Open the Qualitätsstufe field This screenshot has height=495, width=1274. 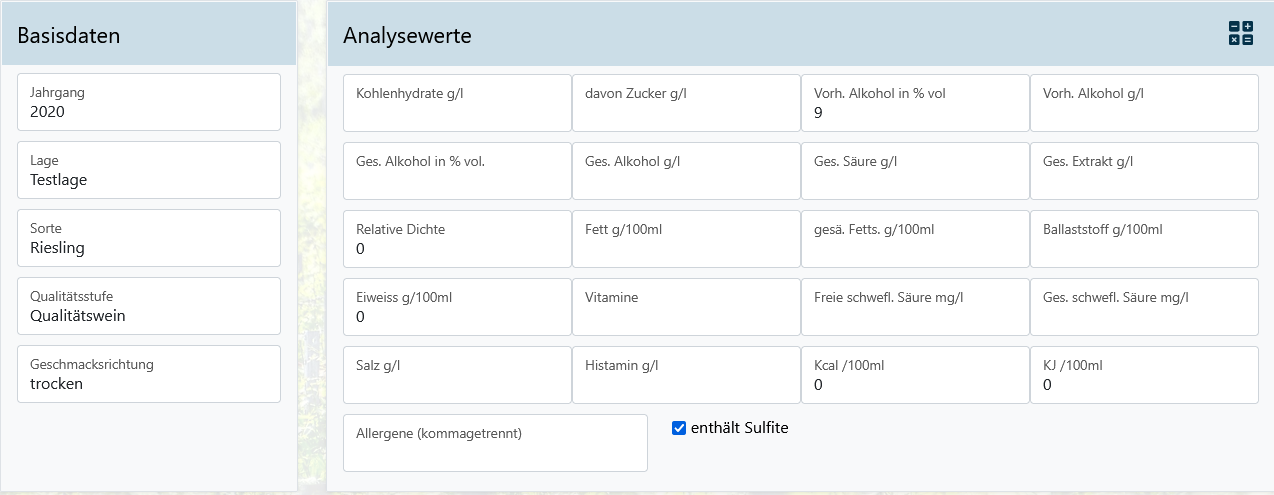[x=149, y=306]
